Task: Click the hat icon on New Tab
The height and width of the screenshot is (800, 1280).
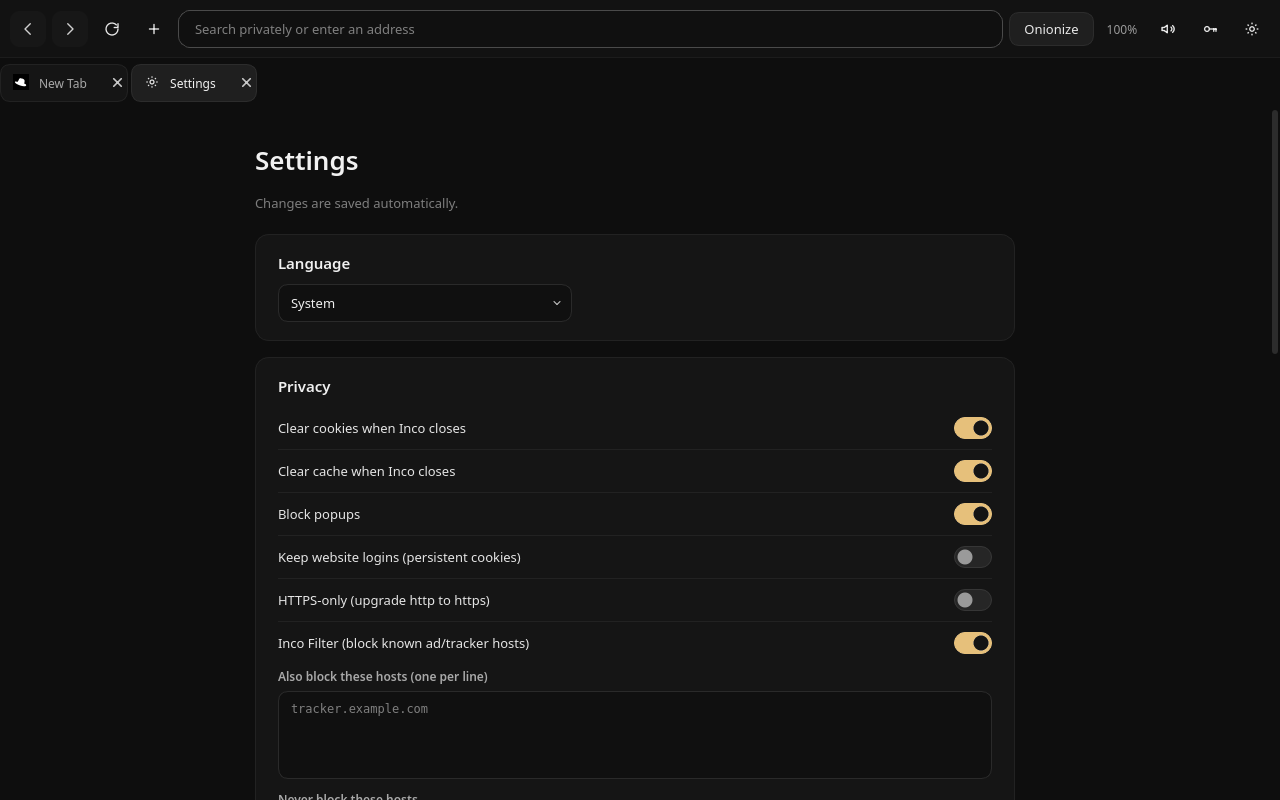Action: click(x=21, y=83)
